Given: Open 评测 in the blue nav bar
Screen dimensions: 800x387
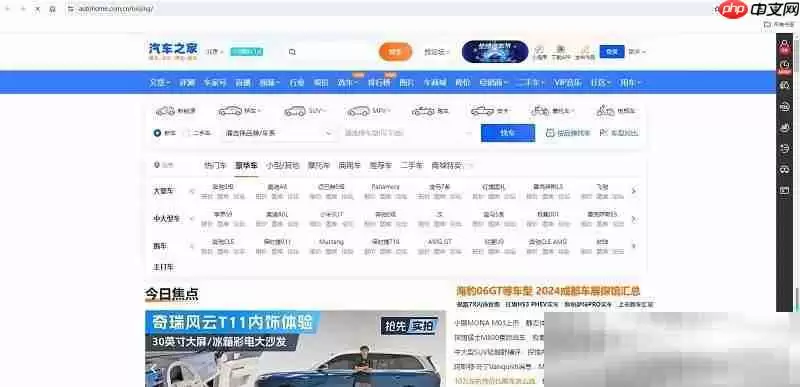Looking at the screenshot, I should 187,83.
